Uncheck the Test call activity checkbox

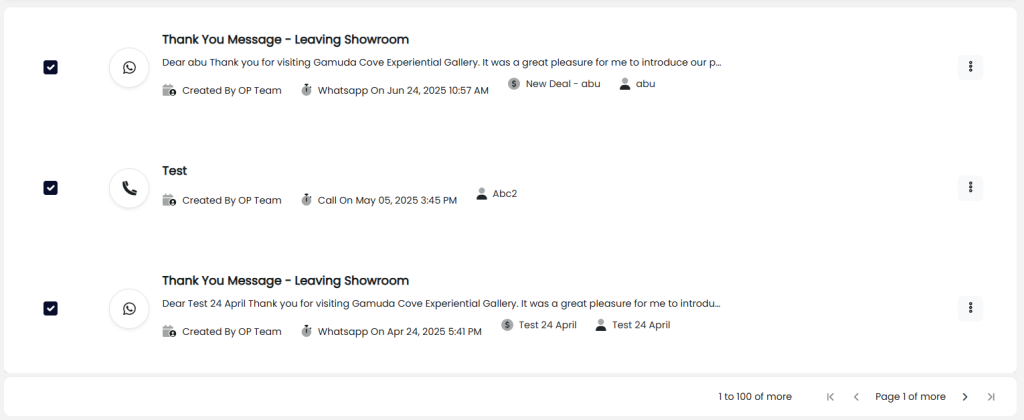[51, 188]
